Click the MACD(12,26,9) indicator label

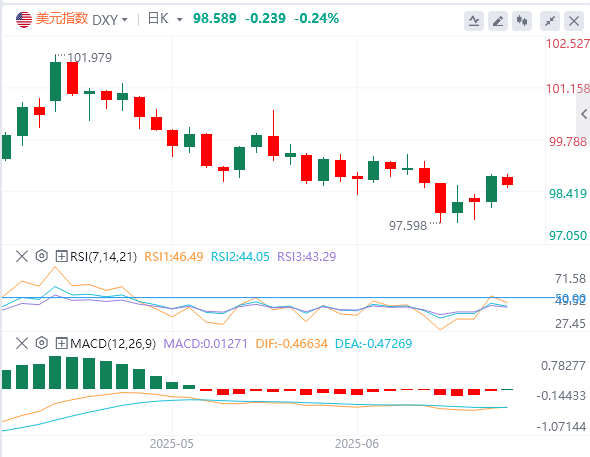(113, 343)
